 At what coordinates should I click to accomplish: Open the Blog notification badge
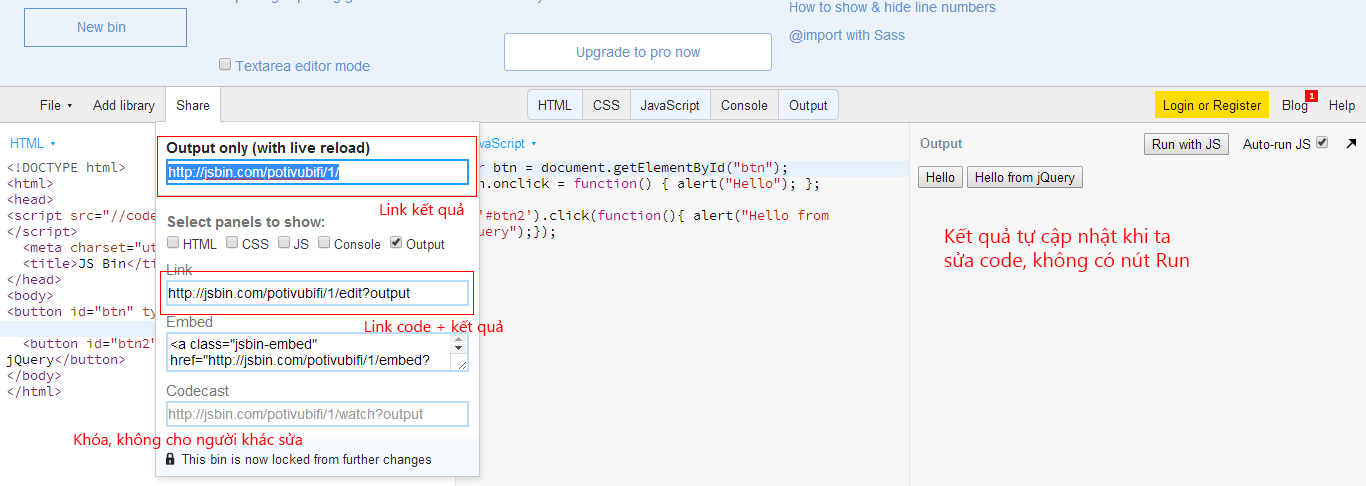(1311, 96)
